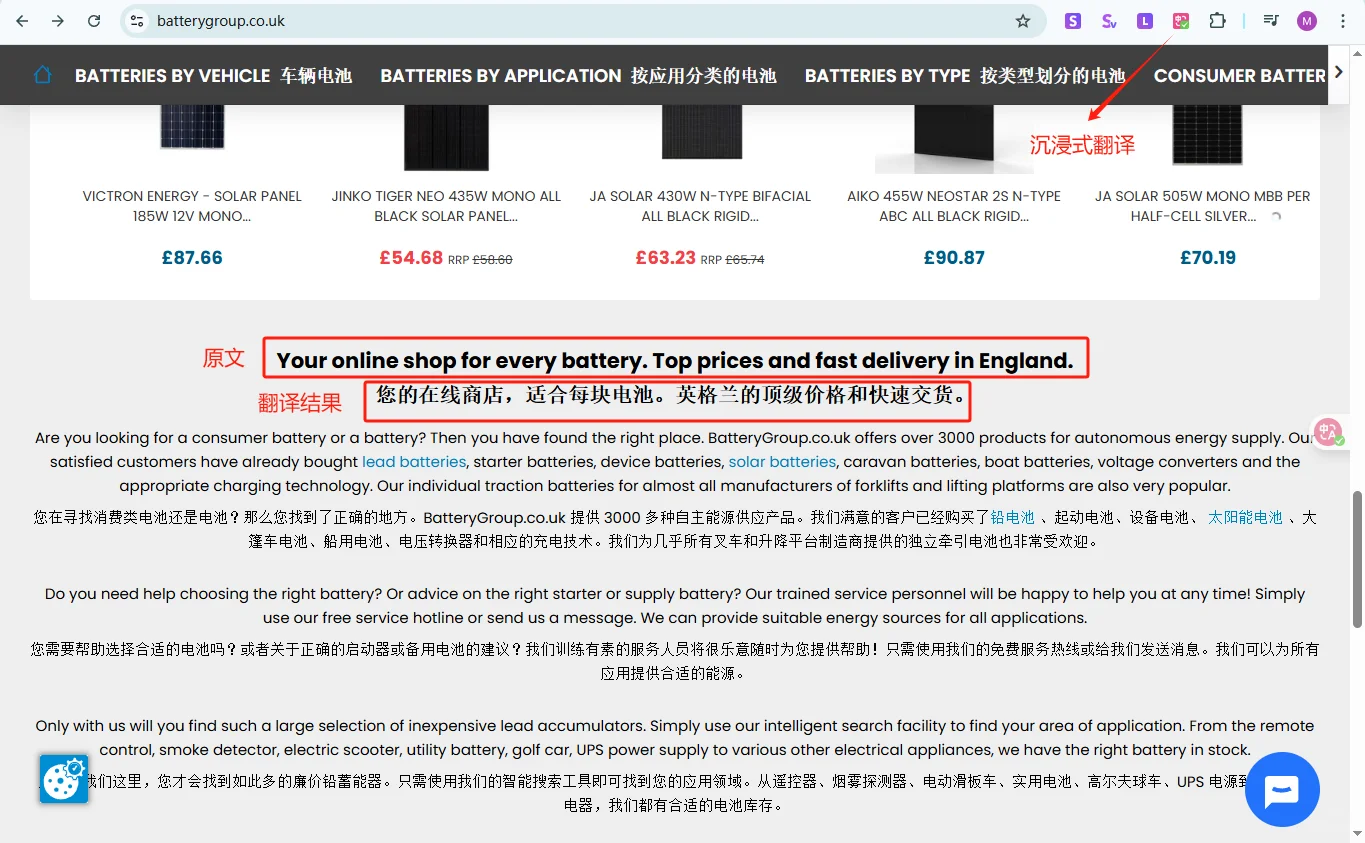Click the purple L extension icon
Screen dimensions: 1365x843
(x=1144, y=20)
